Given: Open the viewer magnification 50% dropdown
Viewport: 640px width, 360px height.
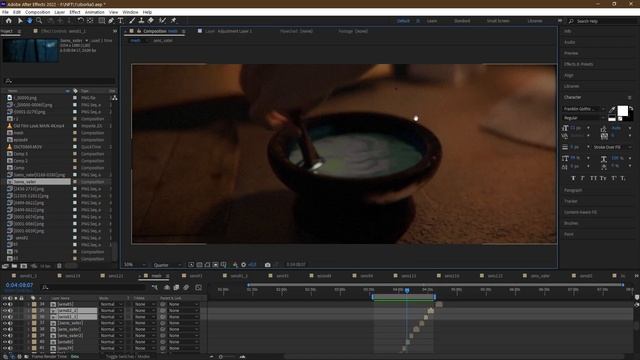Looking at the screenshot, I should click(135, 264).
